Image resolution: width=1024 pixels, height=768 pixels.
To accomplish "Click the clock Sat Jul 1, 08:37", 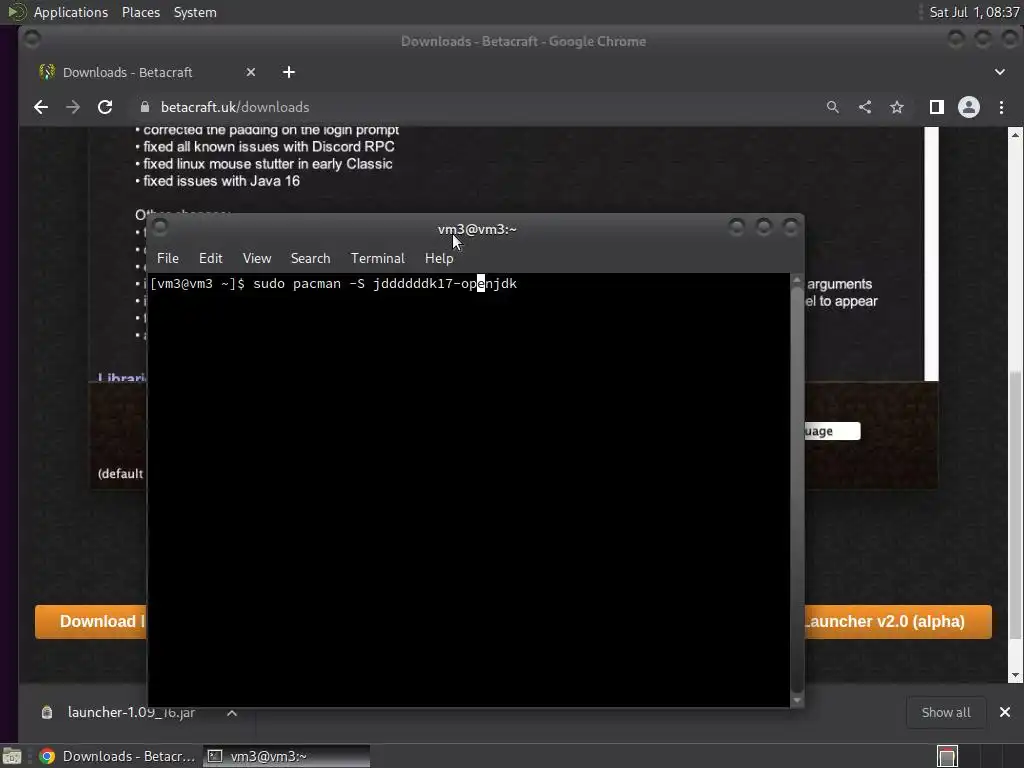I will click(x=974, y=12).
